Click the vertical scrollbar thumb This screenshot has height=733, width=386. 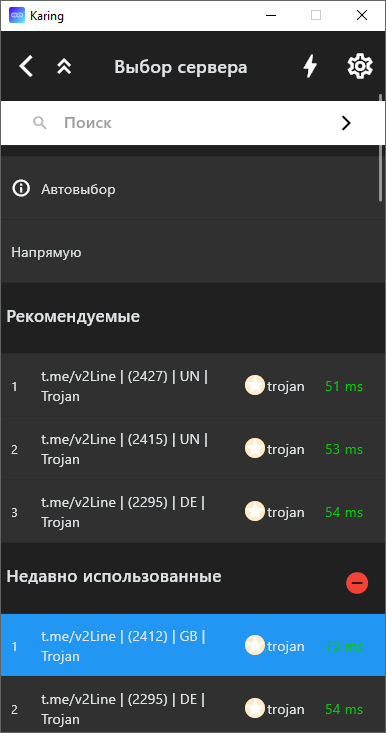(x=381, y=148)
